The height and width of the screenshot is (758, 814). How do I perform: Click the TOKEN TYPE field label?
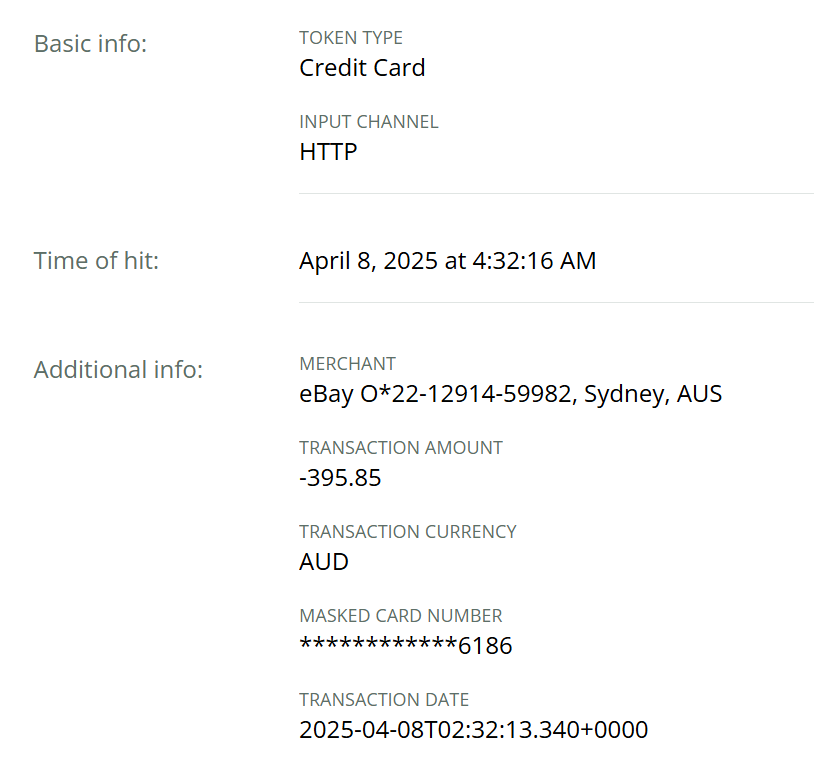click(x=351, y=38)
